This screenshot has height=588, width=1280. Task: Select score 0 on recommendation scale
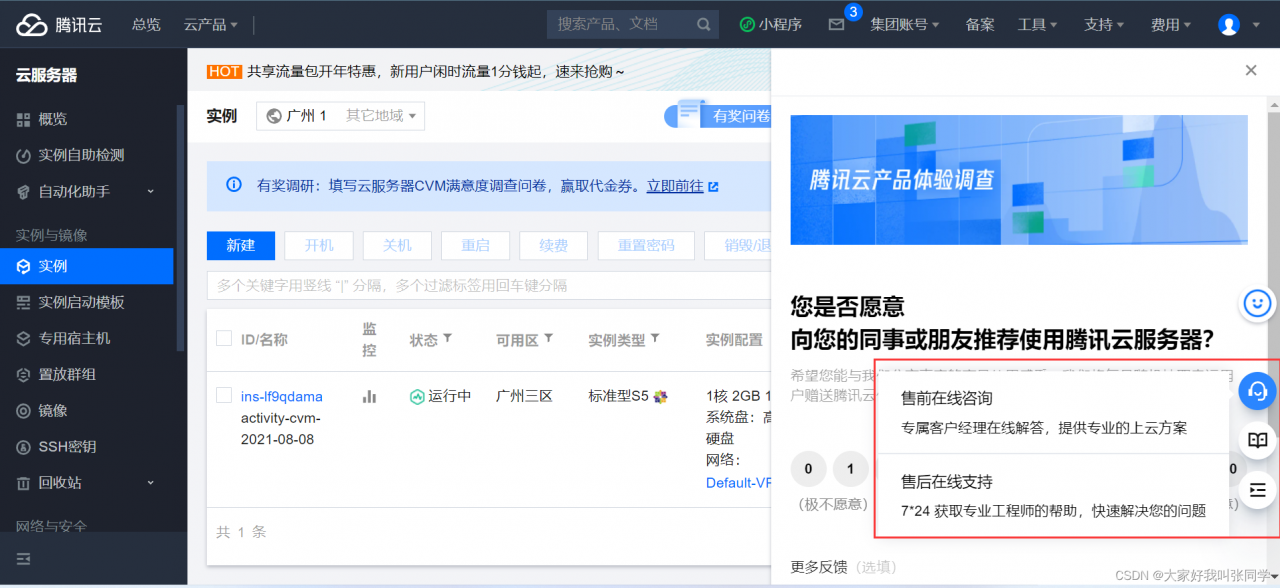[x=808, y=468]
